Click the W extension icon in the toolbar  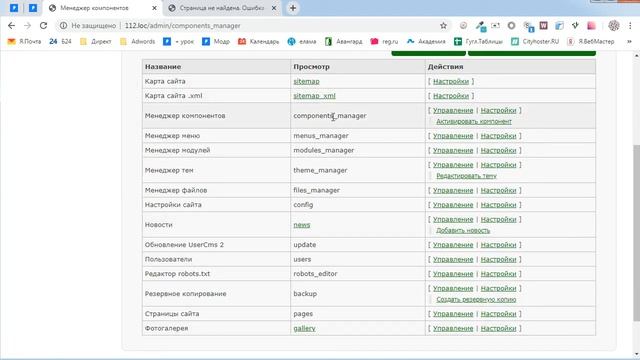tap(543, 26)
